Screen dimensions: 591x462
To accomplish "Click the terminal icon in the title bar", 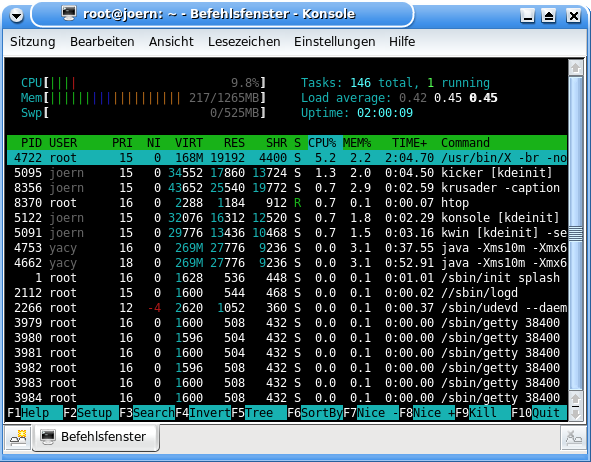I will tap(69, 13).
